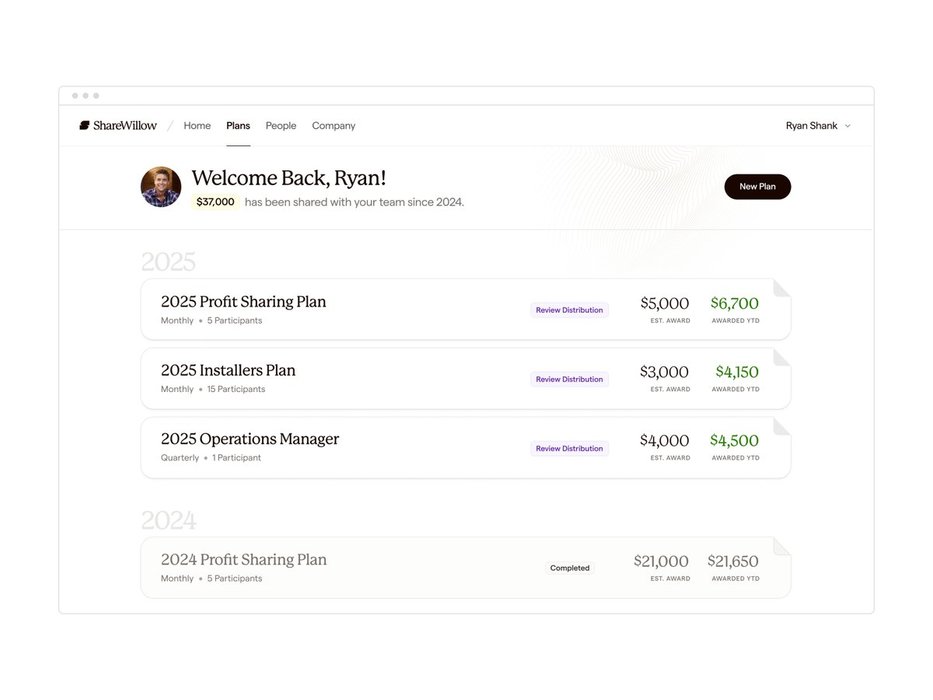Viewport: 933px width, 700px height.
Task: Click Ryan's profile avatar photo
Action: (161, 187)
